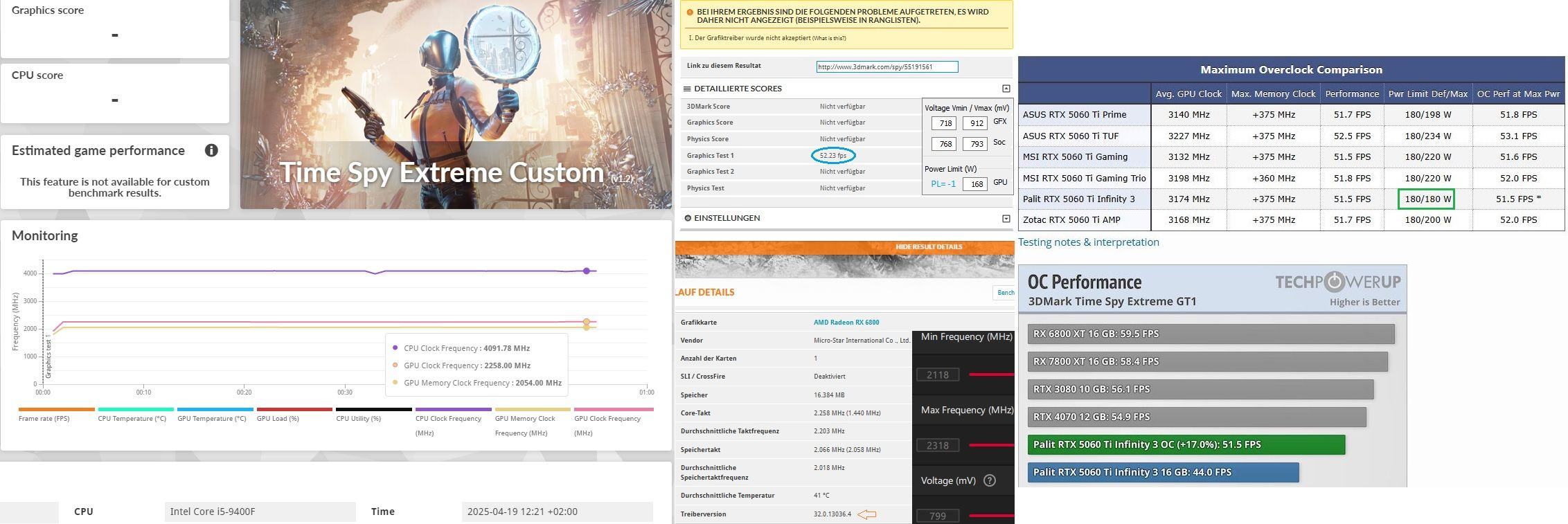Select the ASUS RTX 5060 Ti TUF row name
Viewport: 1568px width, 524px height.
point(1071,136)
